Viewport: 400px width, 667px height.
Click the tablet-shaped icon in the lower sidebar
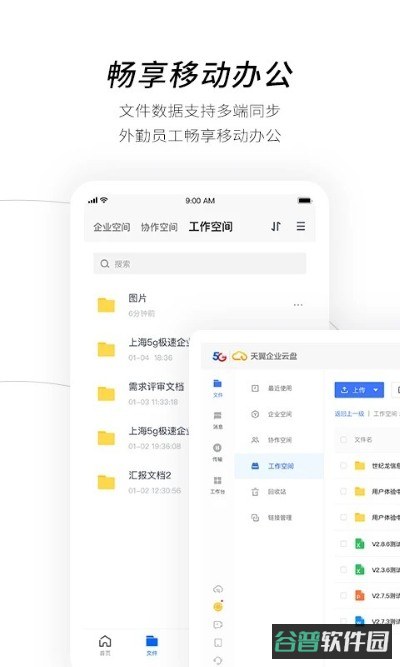click(218, 642)
